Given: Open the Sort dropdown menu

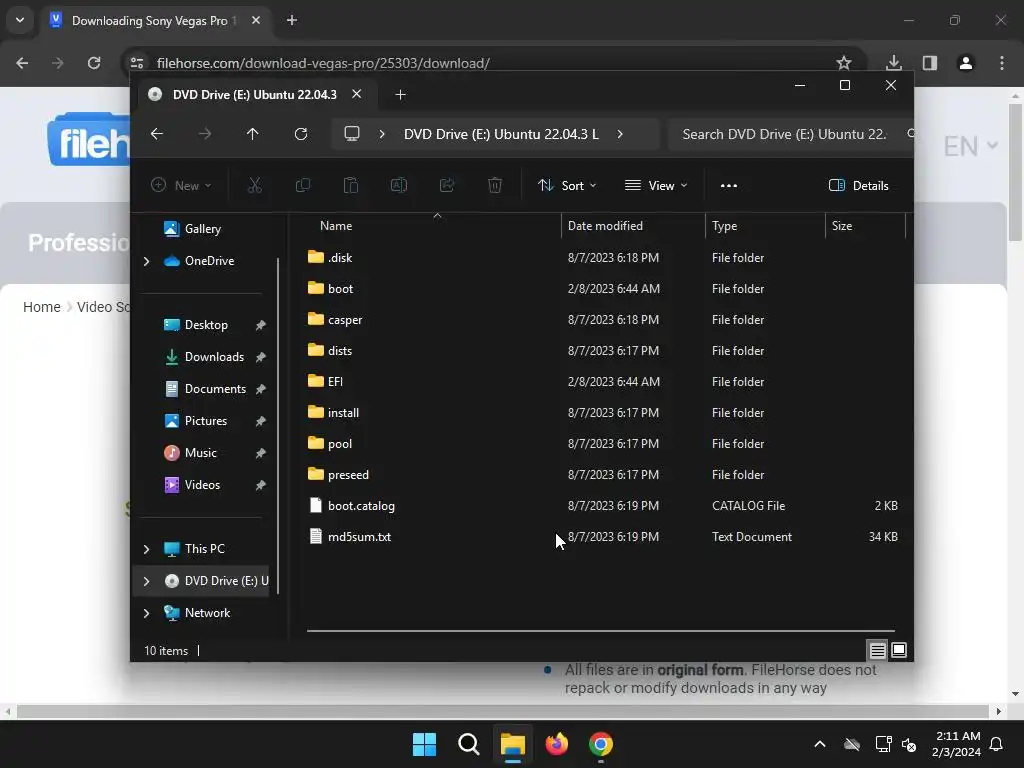Looking at the screenshot, I should [x=567, y=185].
